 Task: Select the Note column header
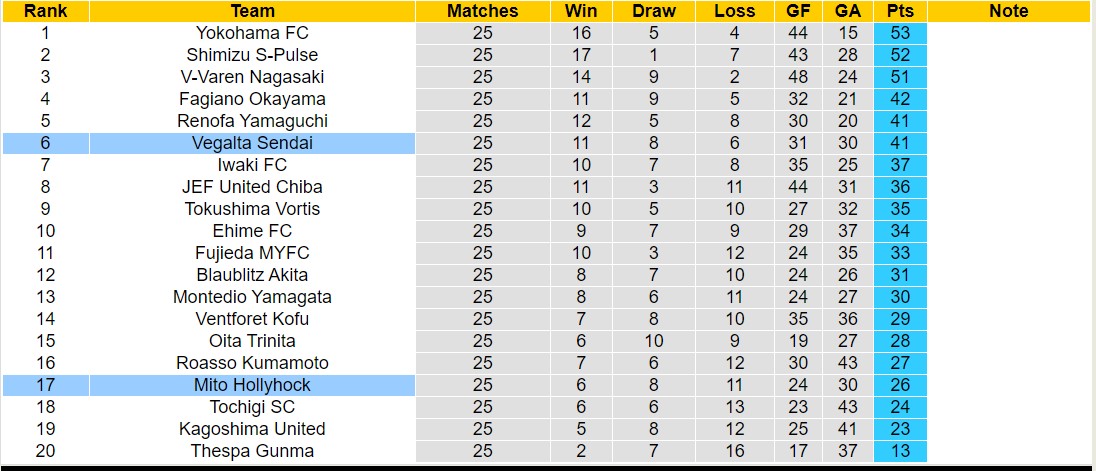point(1008,11)
